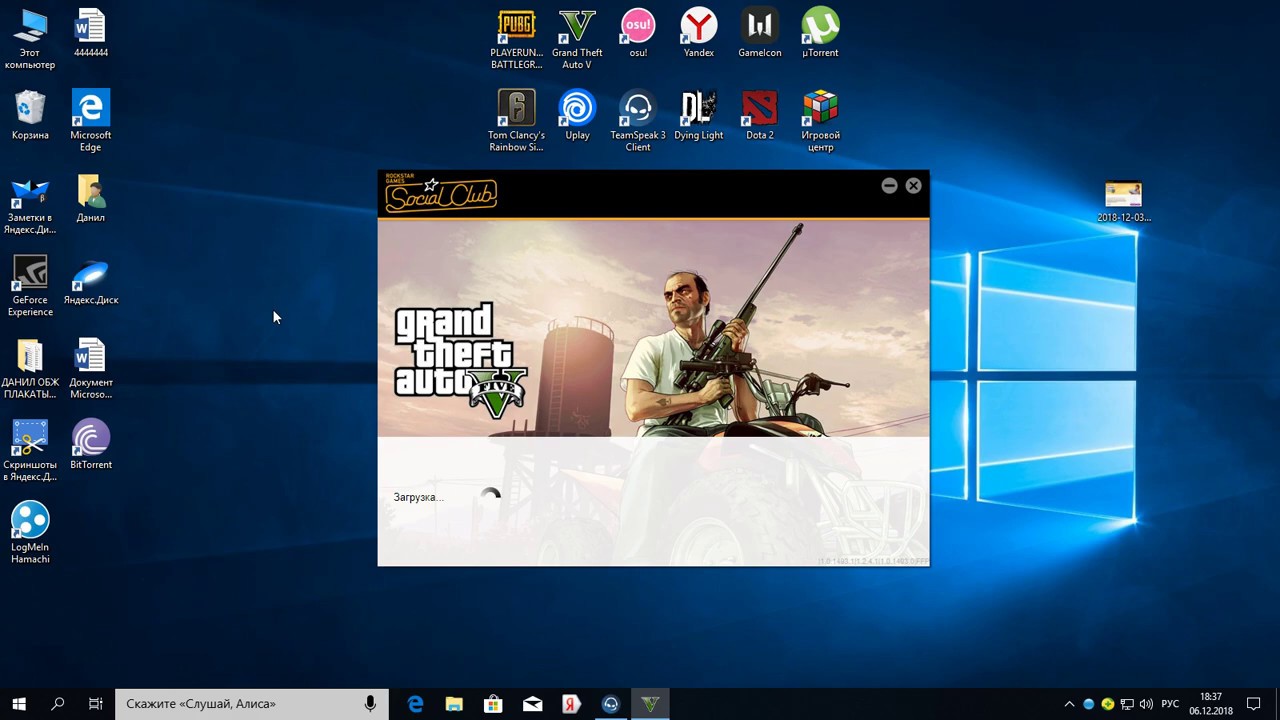Viewport: 1280px width, 720px height.
Task: Launch Tom Clancy's Rainbow Six shortcut
Action: click(x=516, y=121)
